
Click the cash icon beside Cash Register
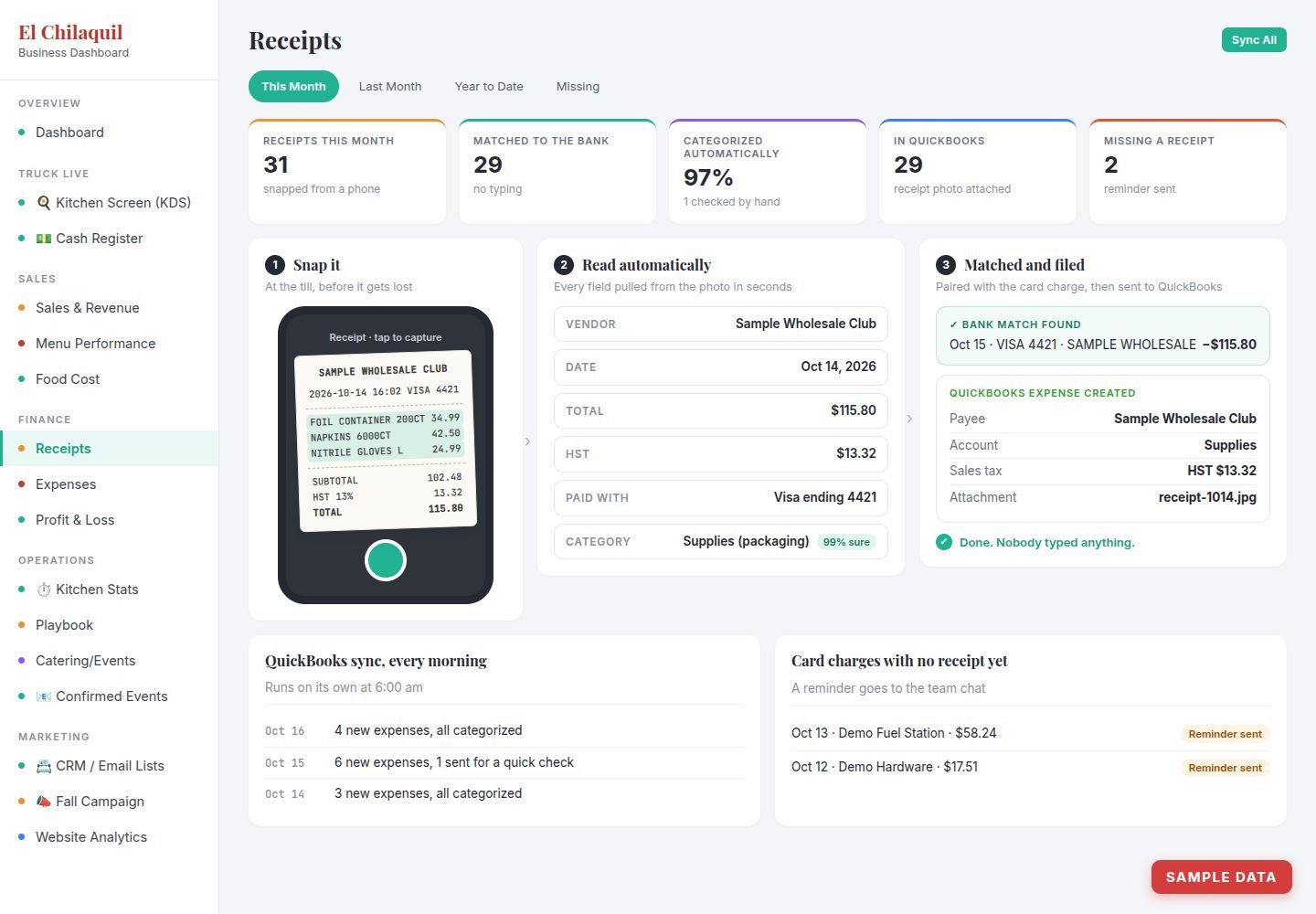click(x=43, y=239)
